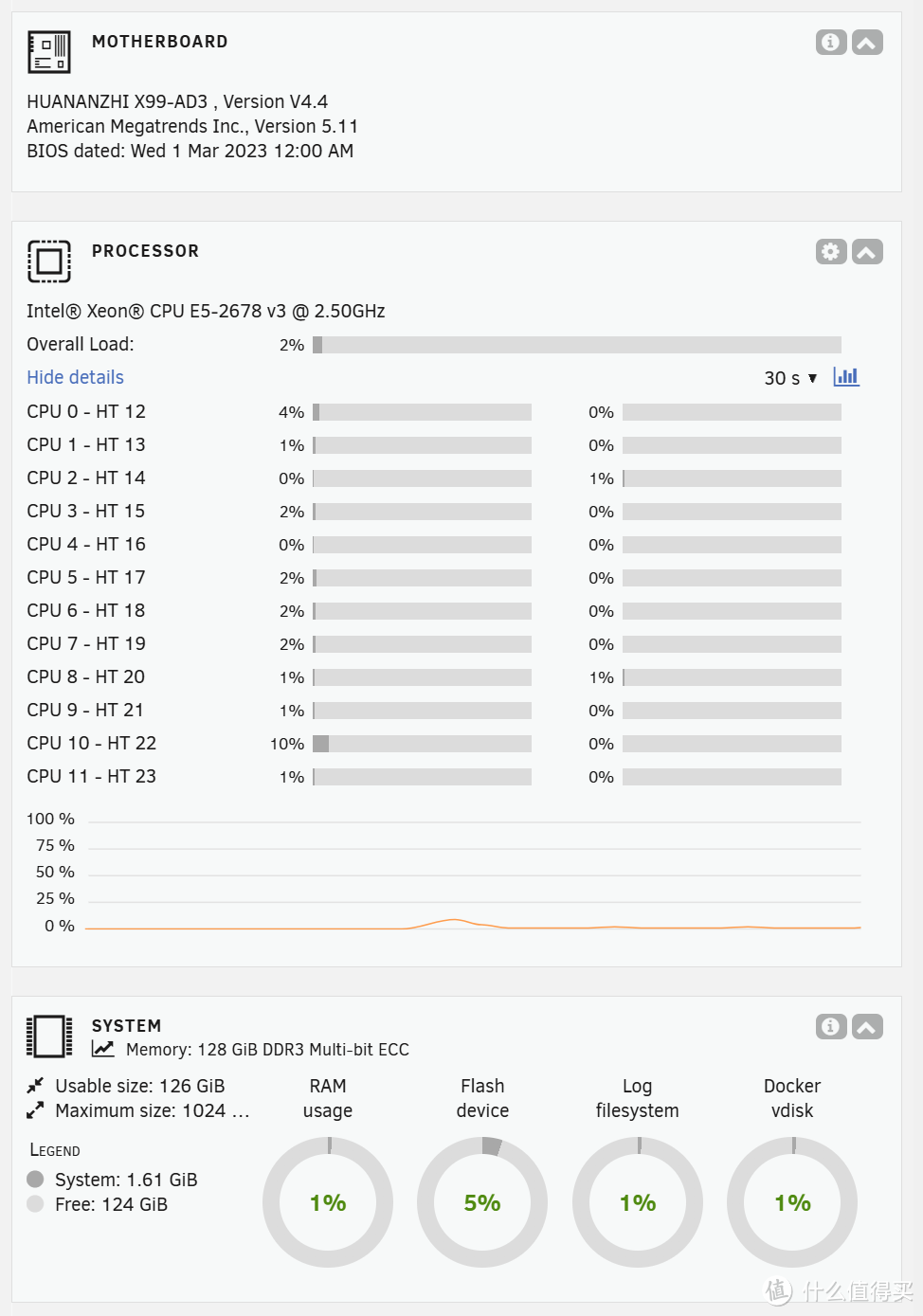Viewport: 923px width, 1316px height.
Task: Click the Docker vdisk gauge
Action: pyautogui.click(x=792, y=1202)
